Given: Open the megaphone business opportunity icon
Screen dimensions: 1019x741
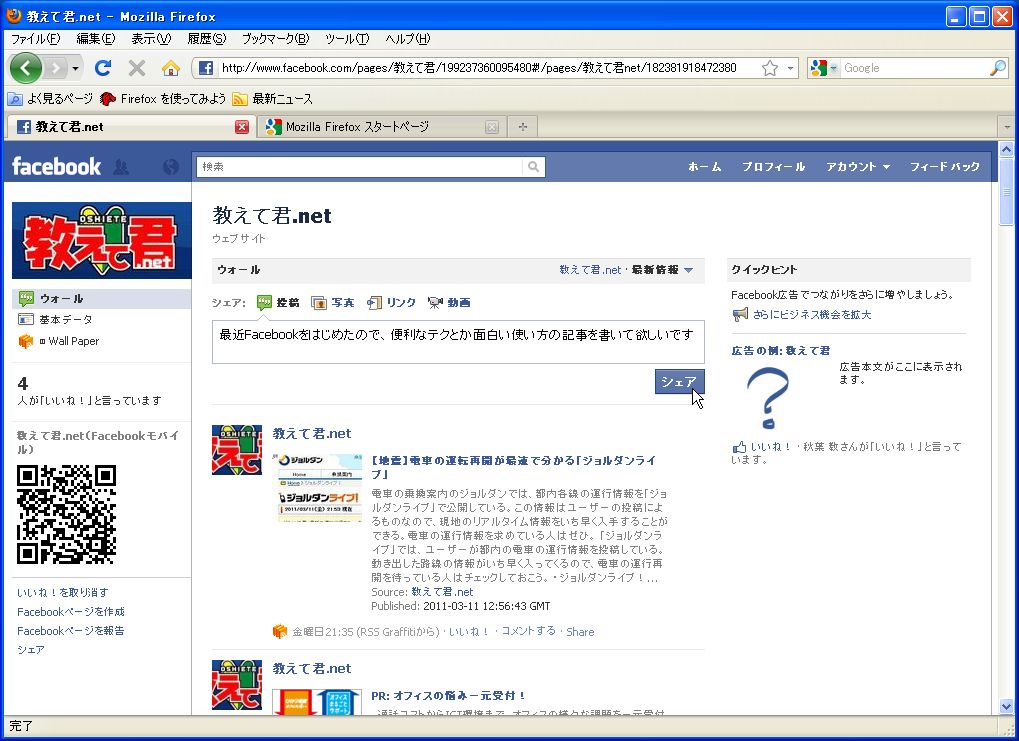Looking at the screenshot, I should 740,315.
